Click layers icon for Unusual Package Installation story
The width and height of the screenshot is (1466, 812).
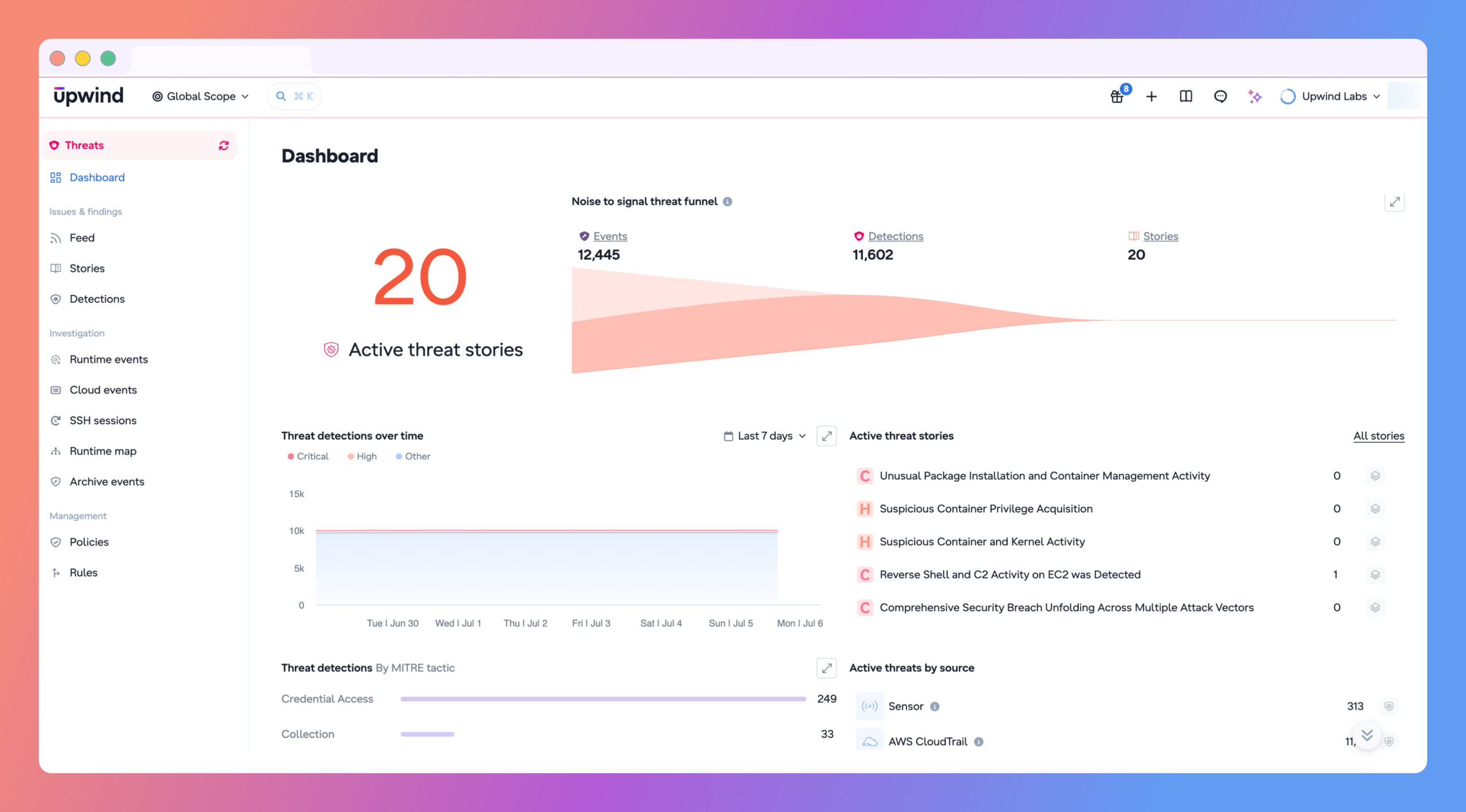coord(1375,476)
